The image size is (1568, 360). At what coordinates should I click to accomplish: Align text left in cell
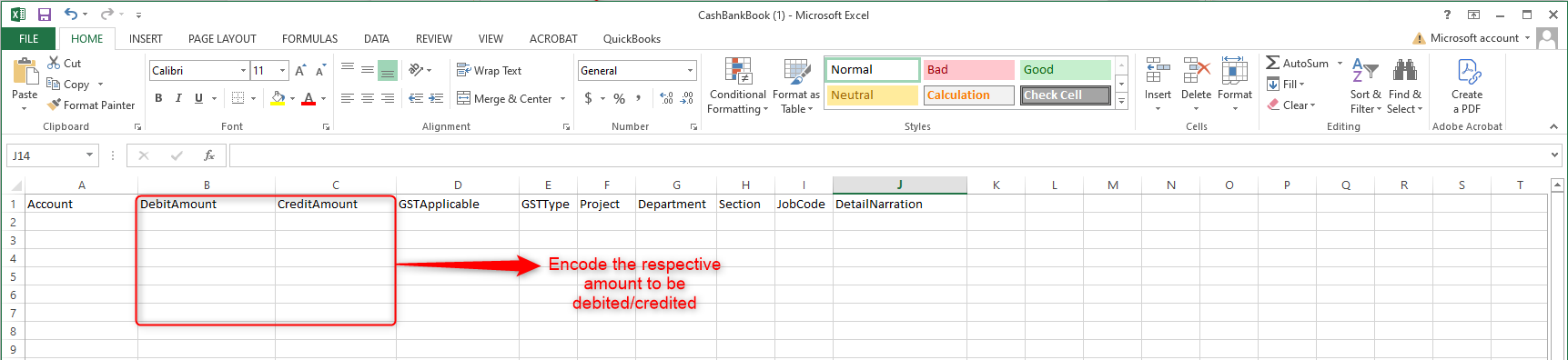348,98
